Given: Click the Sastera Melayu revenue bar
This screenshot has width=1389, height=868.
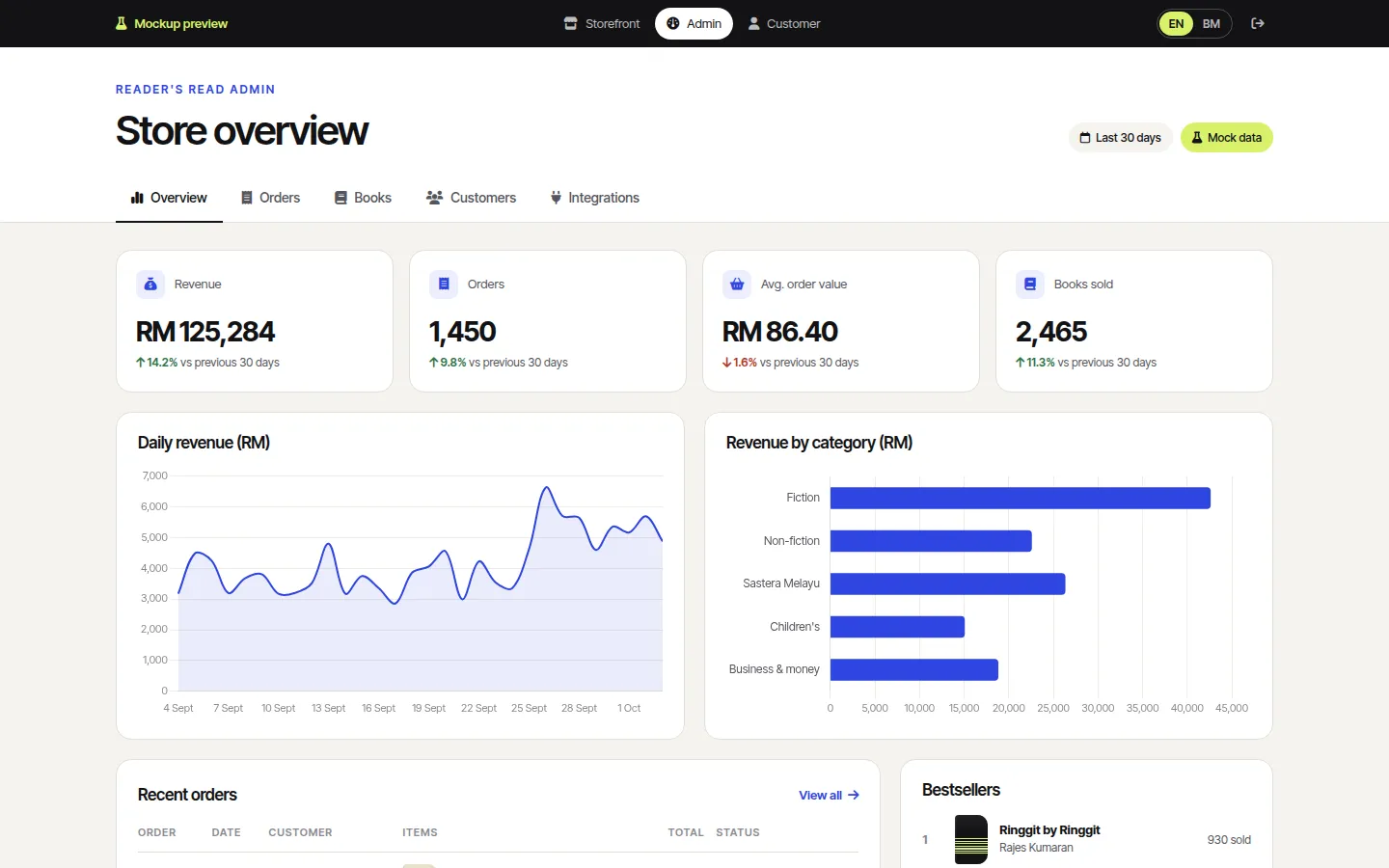Looking at the screenshot, I should tap(948, 583).
